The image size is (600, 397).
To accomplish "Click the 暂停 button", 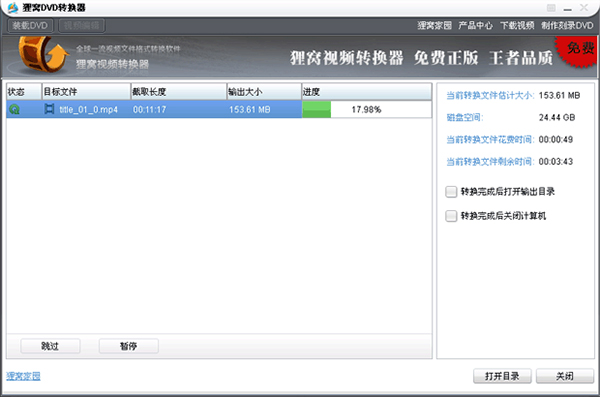I will (129, 346).
